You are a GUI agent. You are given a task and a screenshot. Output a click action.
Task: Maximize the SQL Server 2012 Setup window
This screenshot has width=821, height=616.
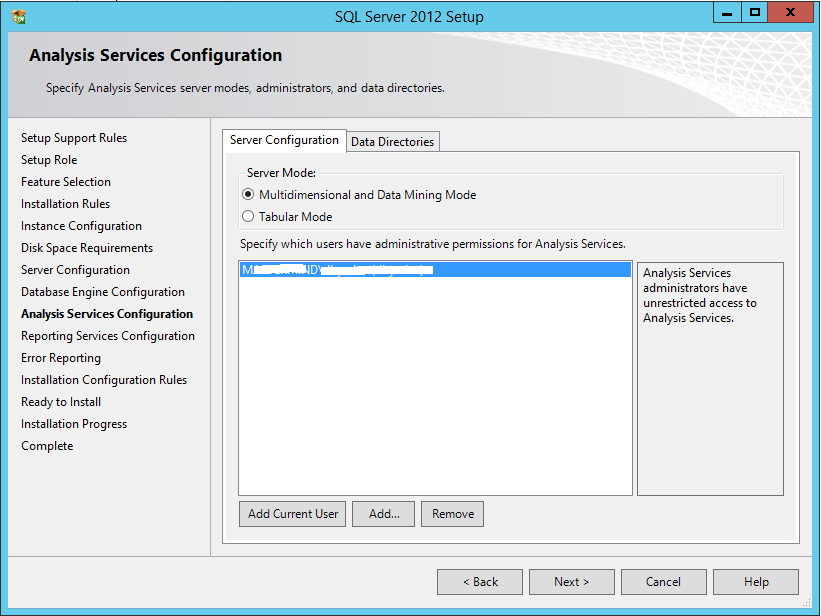coord(755,13)
